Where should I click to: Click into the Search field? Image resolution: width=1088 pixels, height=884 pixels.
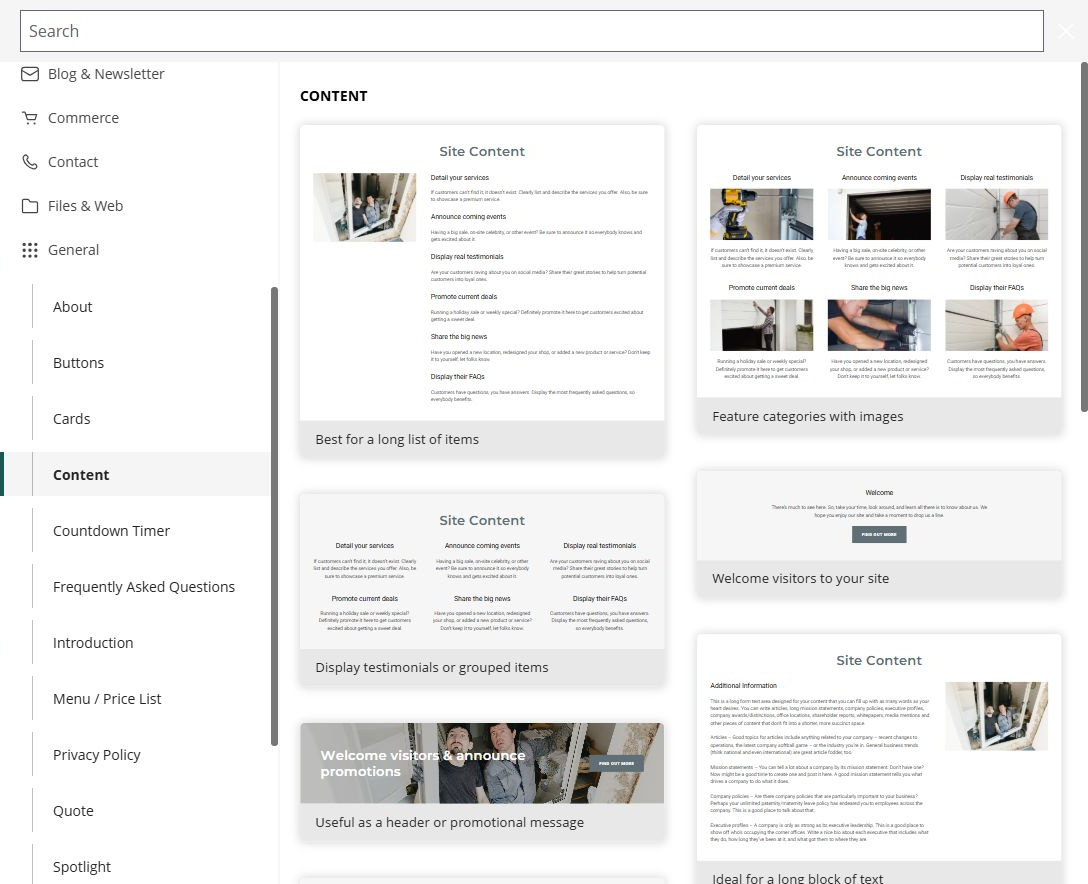tap(532, 31)
